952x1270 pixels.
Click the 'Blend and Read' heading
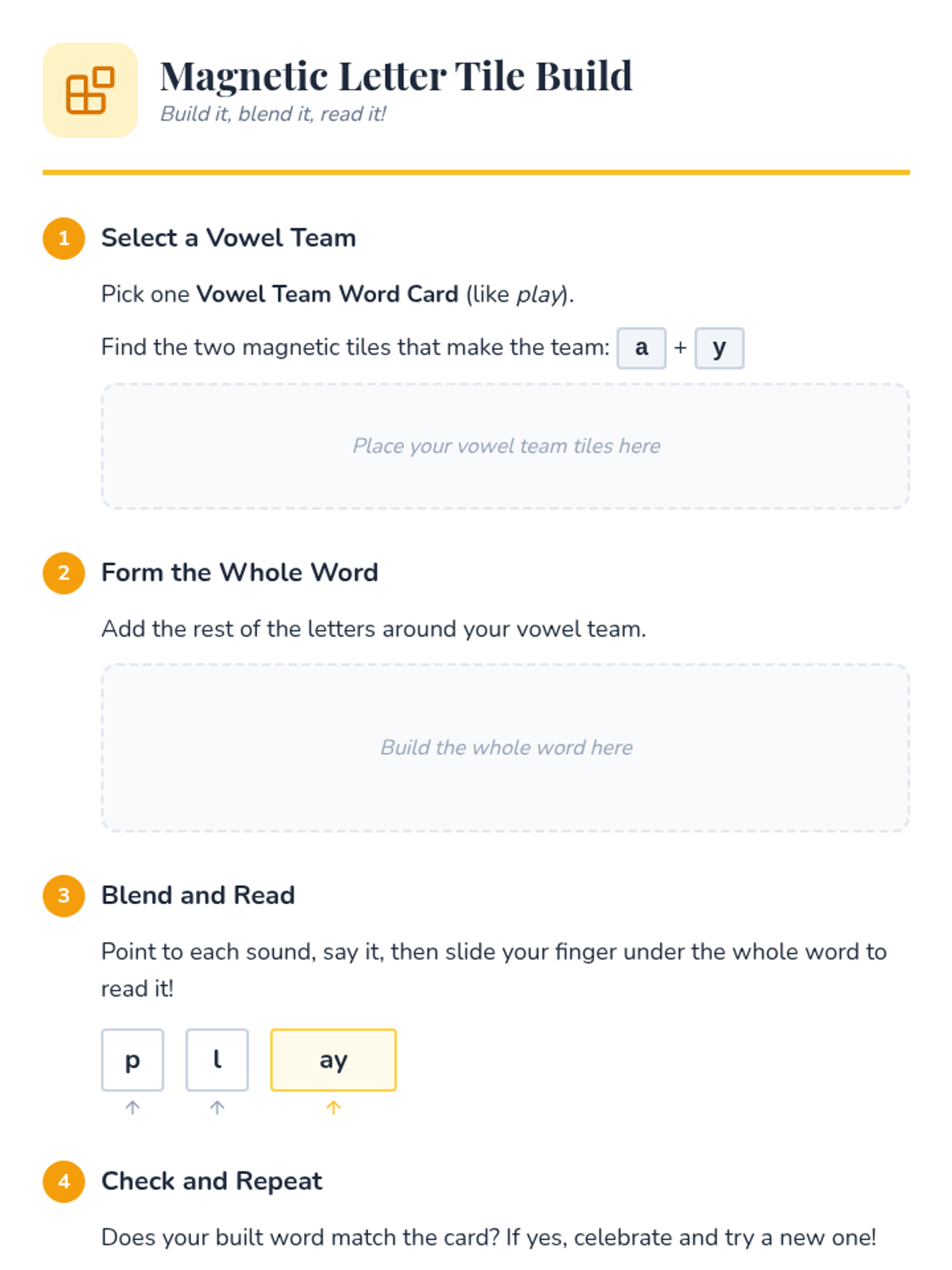(198, 896)
